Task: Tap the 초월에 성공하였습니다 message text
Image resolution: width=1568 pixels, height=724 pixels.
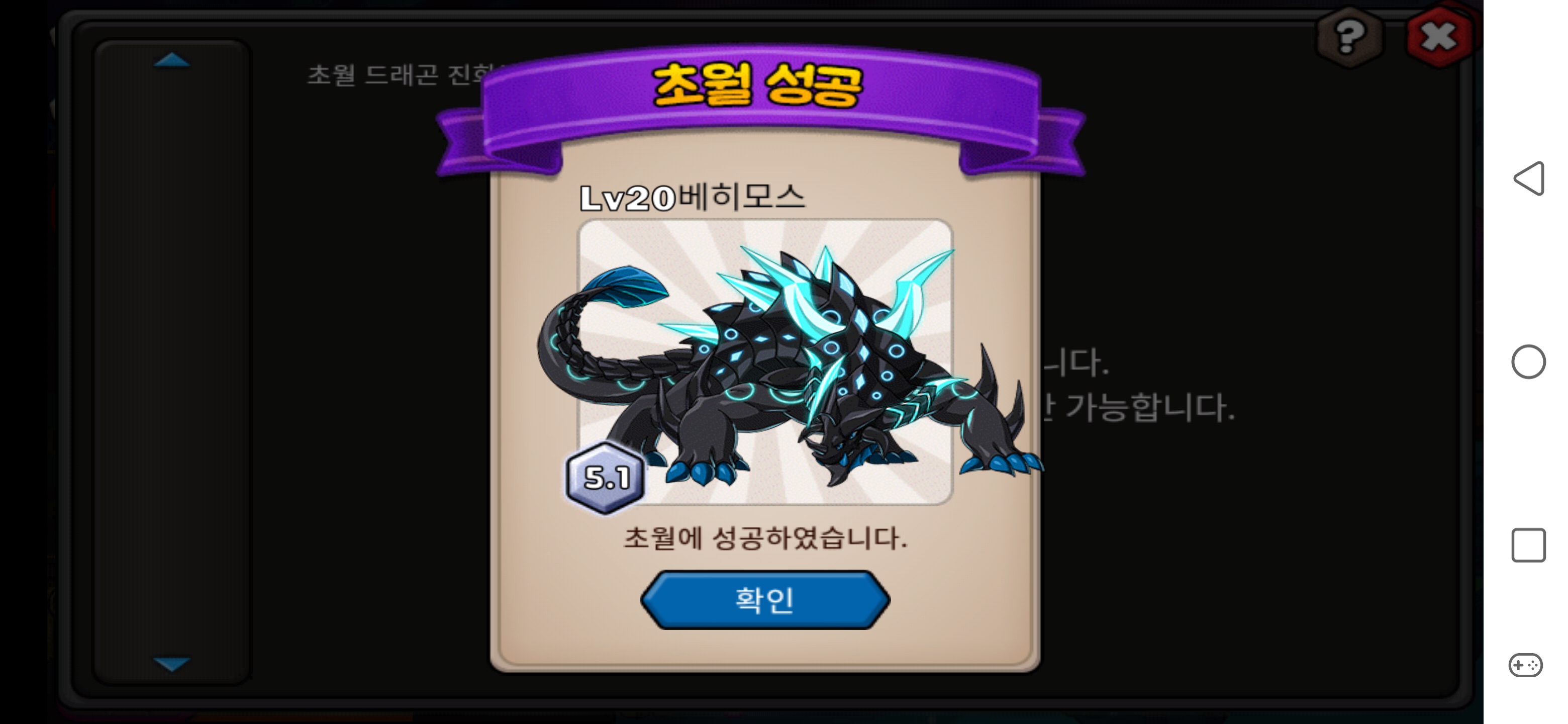Action: (x=765, y=538)
